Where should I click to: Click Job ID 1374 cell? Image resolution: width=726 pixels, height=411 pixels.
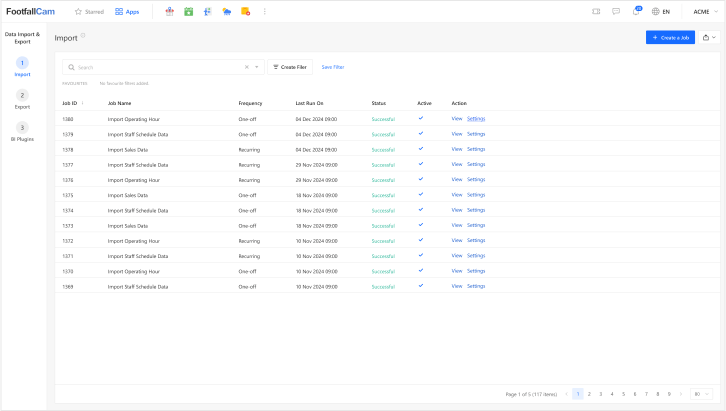coord(68,211)
